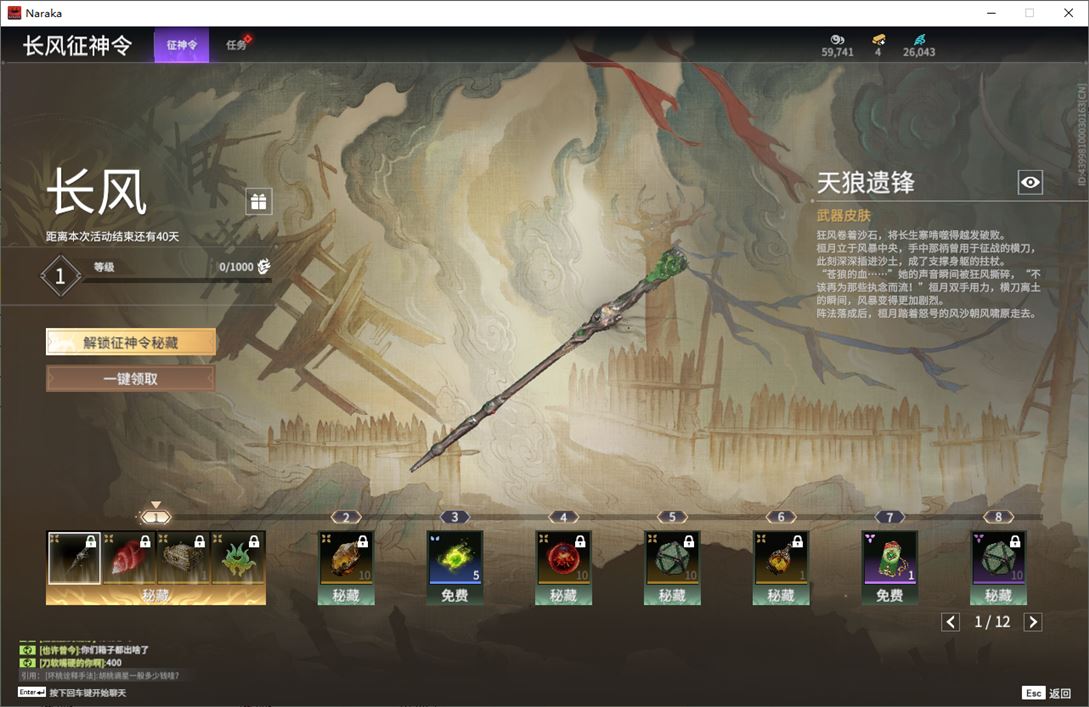
Task: Click the 解锁征神令秘藏 button
Action: click(131, 342)
